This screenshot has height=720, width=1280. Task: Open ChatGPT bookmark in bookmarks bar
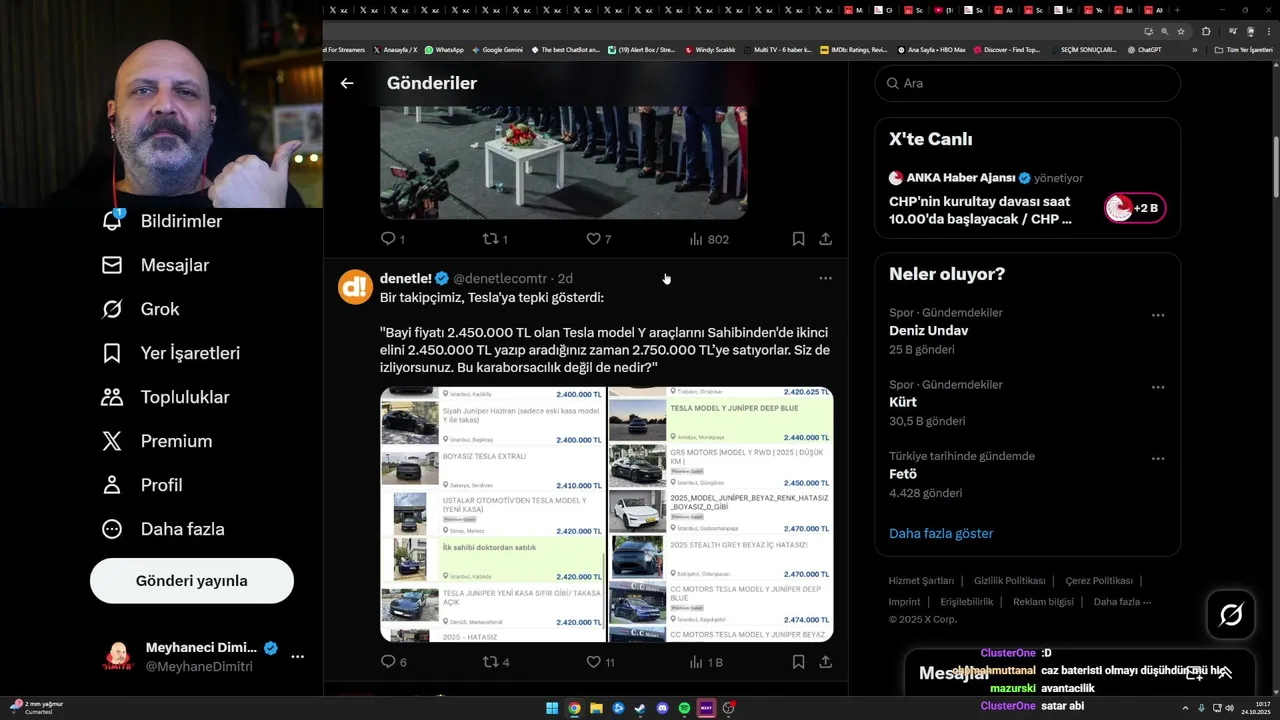coord(1144,49)
